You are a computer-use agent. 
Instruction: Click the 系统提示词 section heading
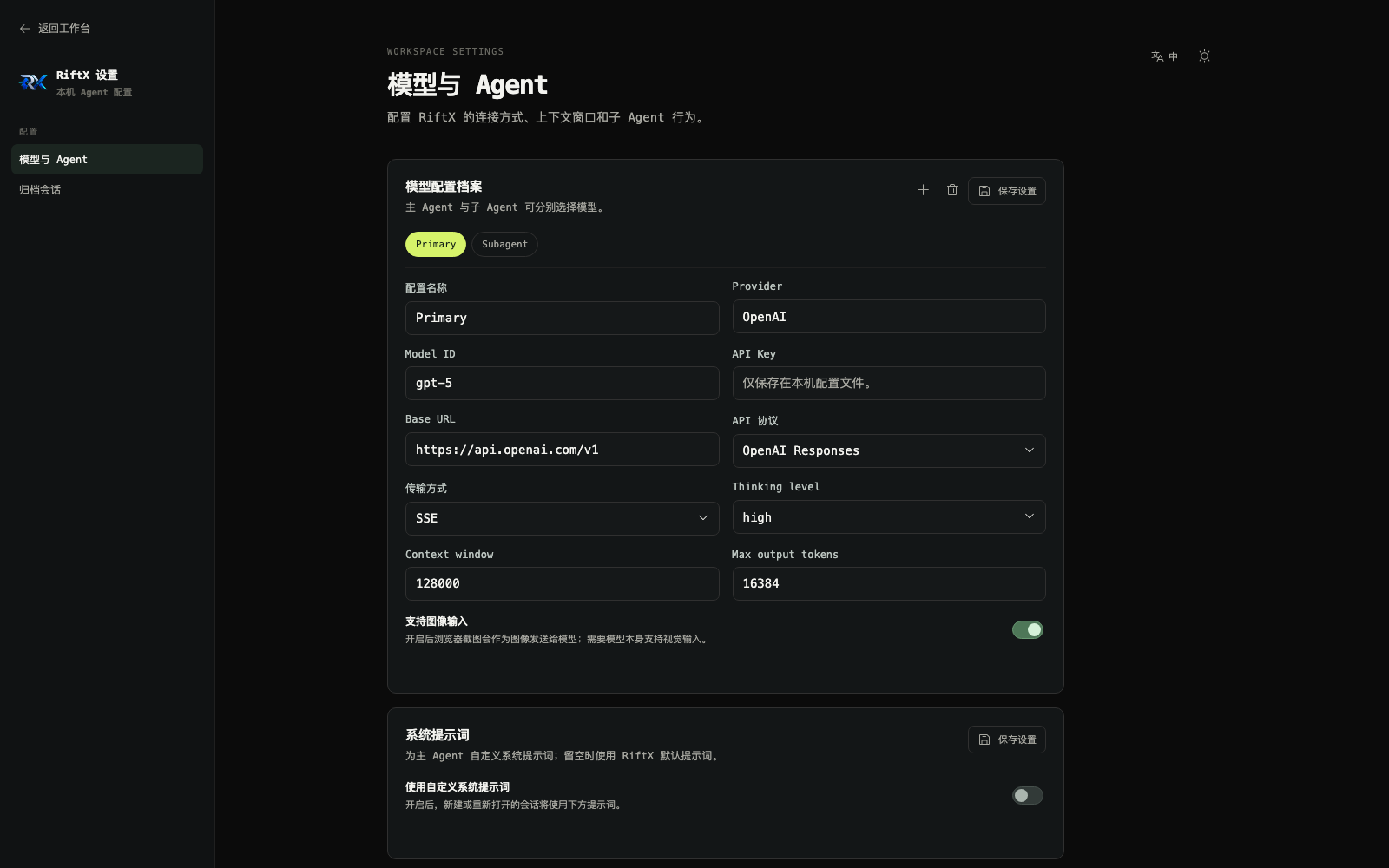coord(438,735)
